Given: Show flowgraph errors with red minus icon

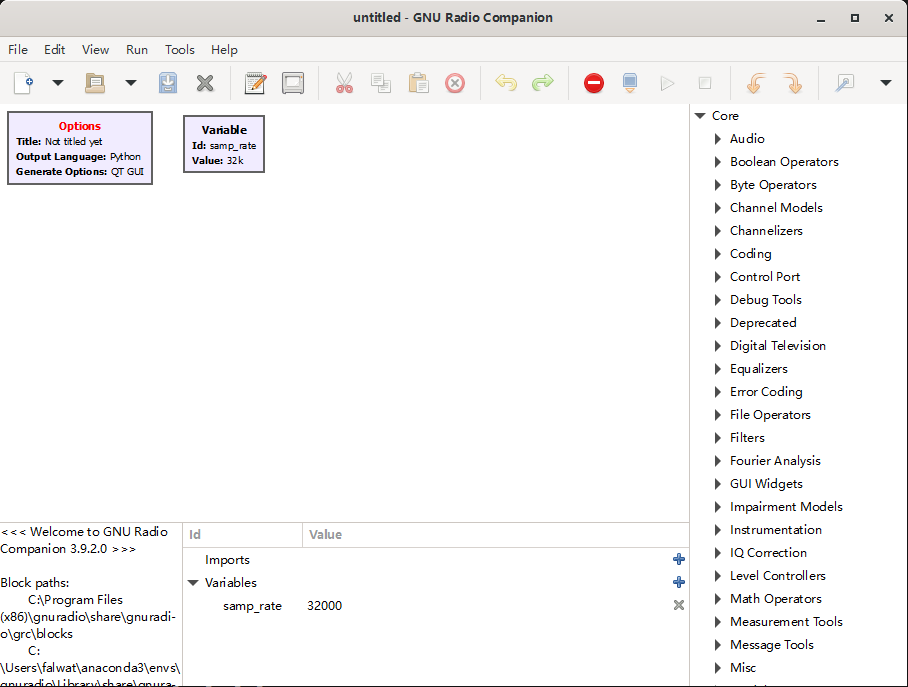Looking at the screenshot, I should [x=594, y=83].
